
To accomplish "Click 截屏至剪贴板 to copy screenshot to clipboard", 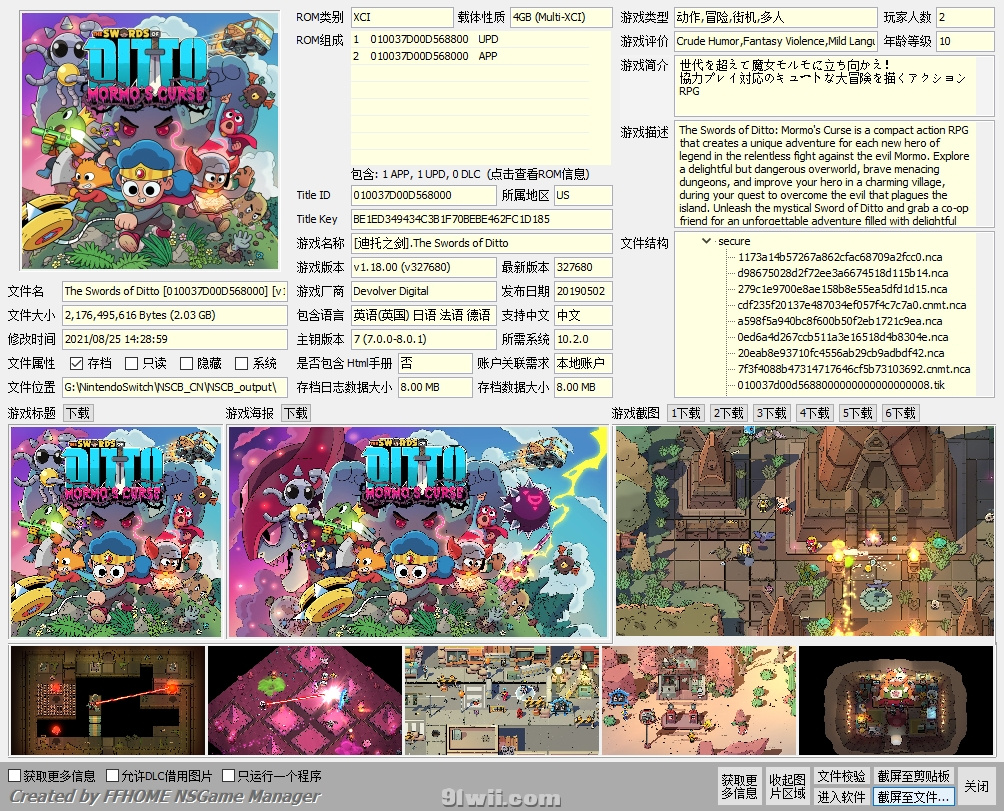I will pos(913,774).
